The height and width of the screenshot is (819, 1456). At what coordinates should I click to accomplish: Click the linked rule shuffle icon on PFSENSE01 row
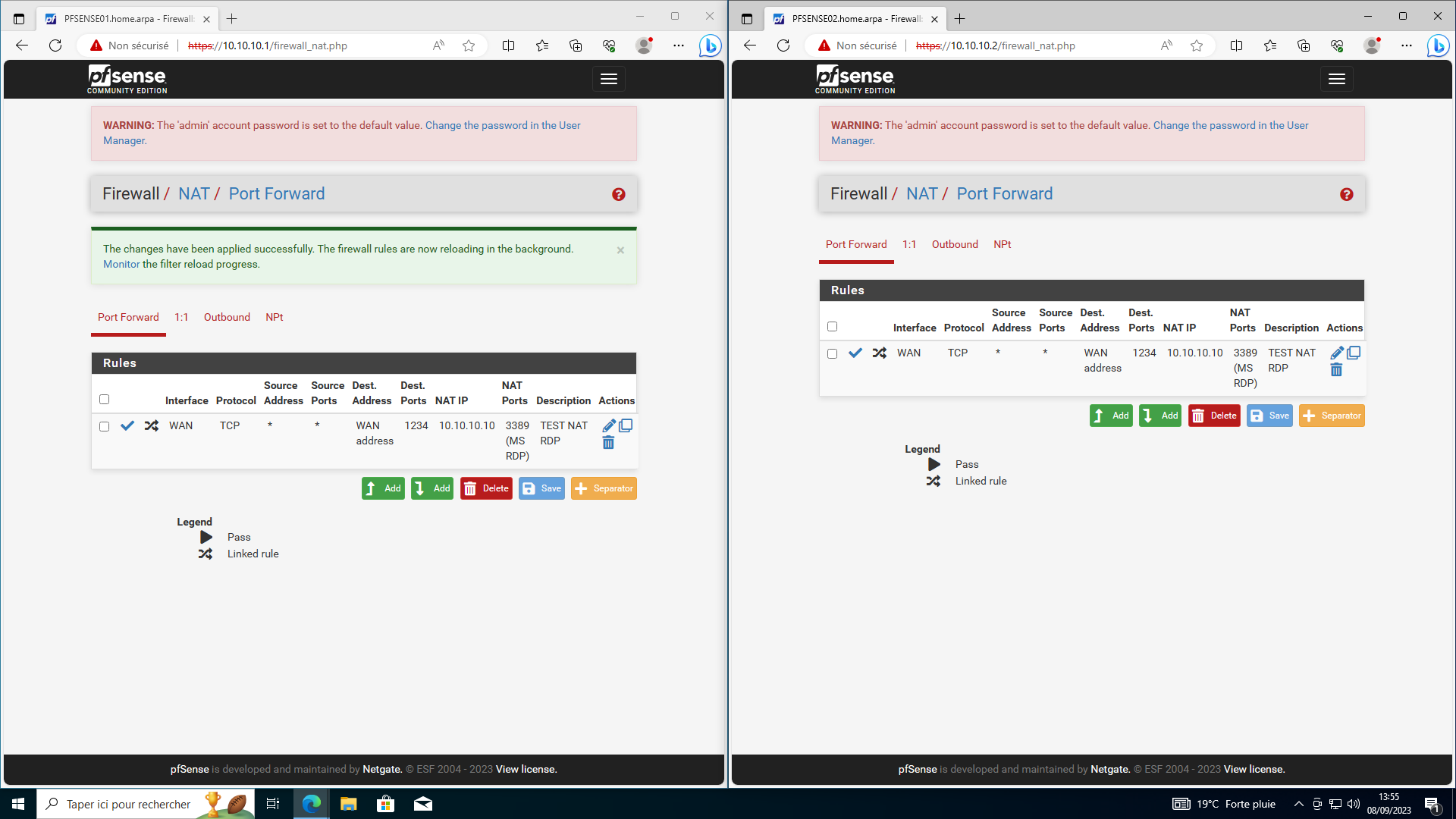pyautogui.click(x=152, y=426)
